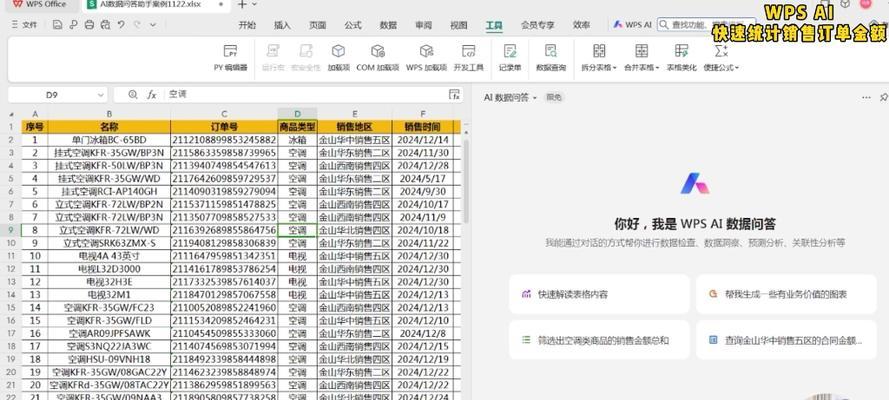Image resolution: width=889 pixels, height=400 pixels.
Task: Redo the last undone action
Action: [x=137, y=25]
